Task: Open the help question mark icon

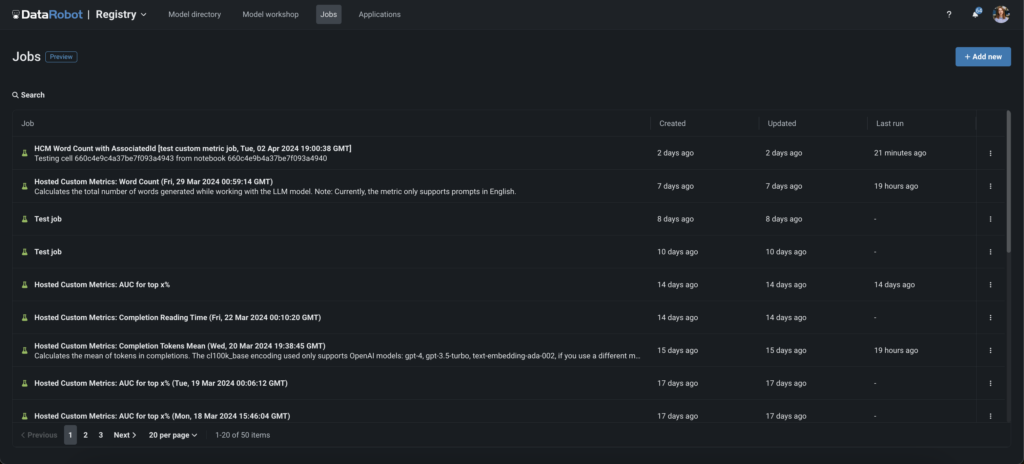Action: pyautogui.click(x=949, y=14)
